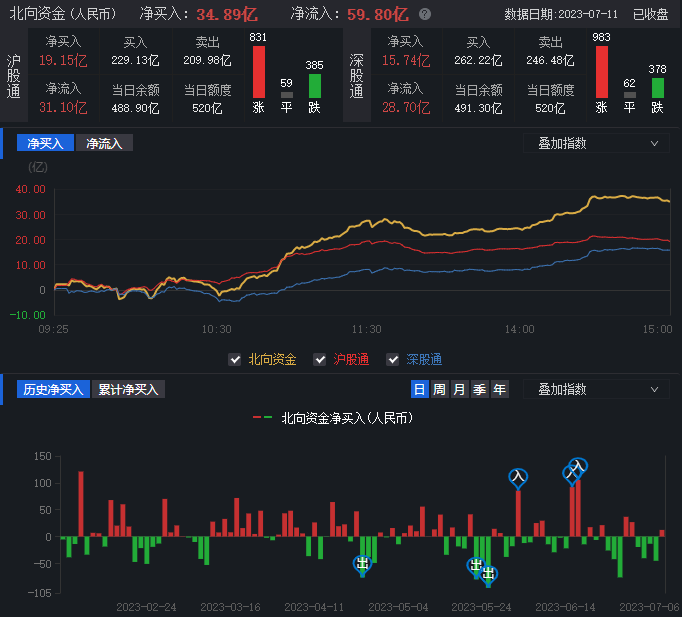Screen dimensions: 682x617
Task: Click the topmost '入' inflow marker on the right
Action: click(x=578, y=466)
